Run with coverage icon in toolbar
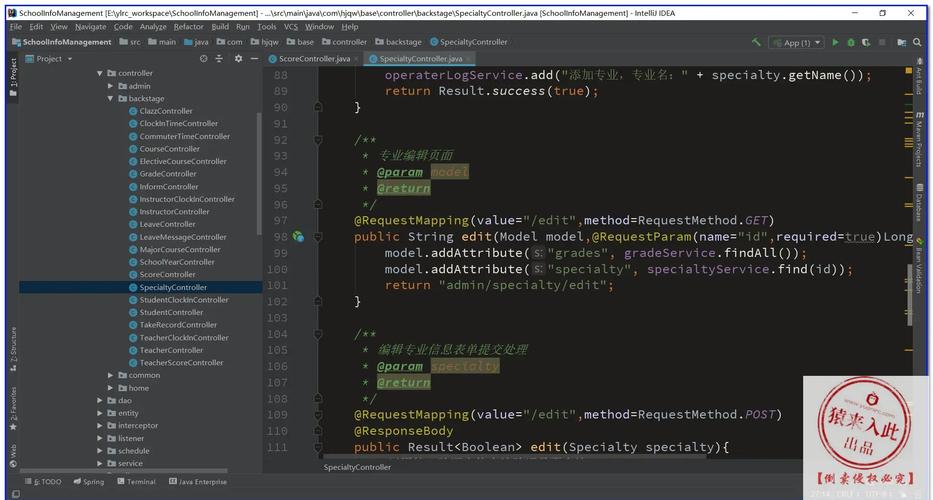The height and width of the screenshot is (500, 933). coord(866,42)
